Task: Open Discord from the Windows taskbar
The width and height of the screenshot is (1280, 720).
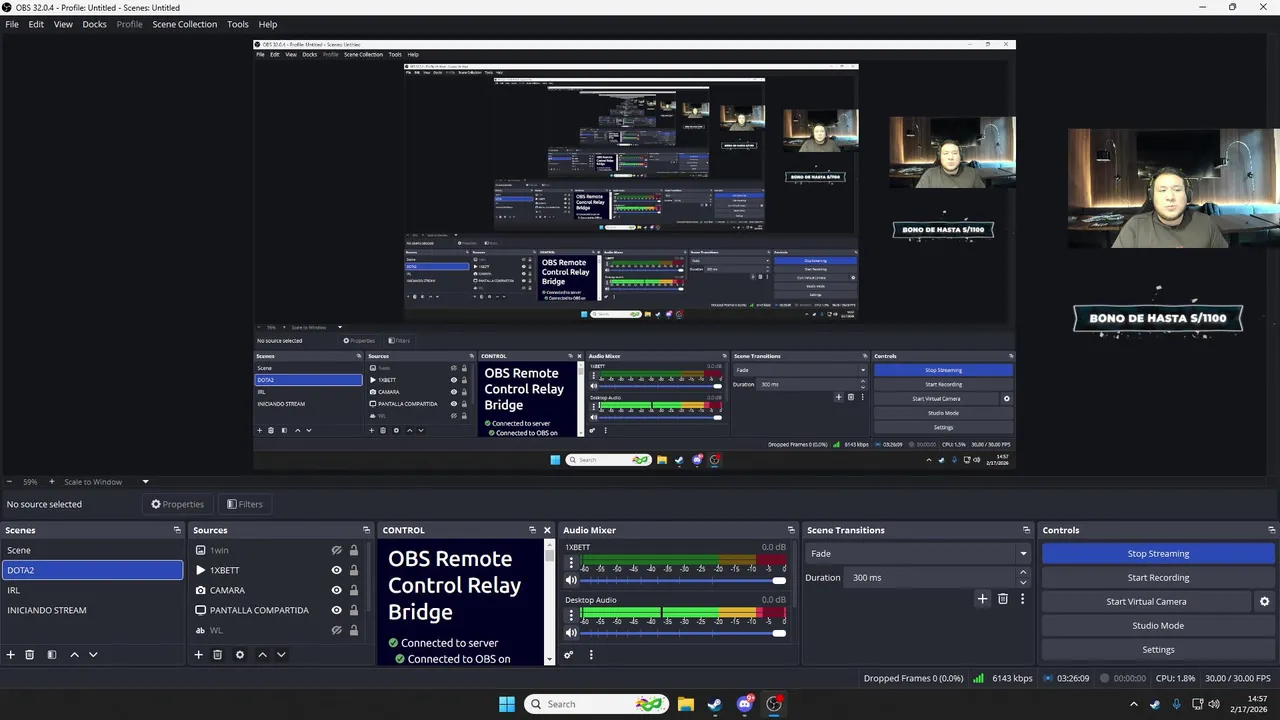Action: point(744,704)
